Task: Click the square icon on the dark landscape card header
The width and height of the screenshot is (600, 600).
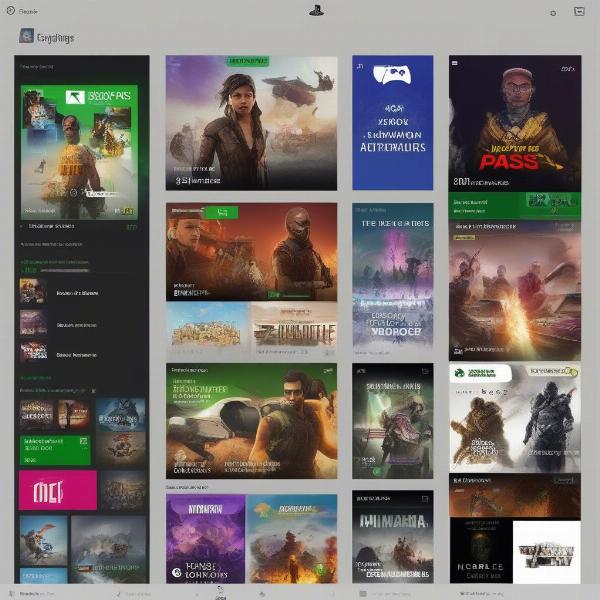Action: (425, 499)
